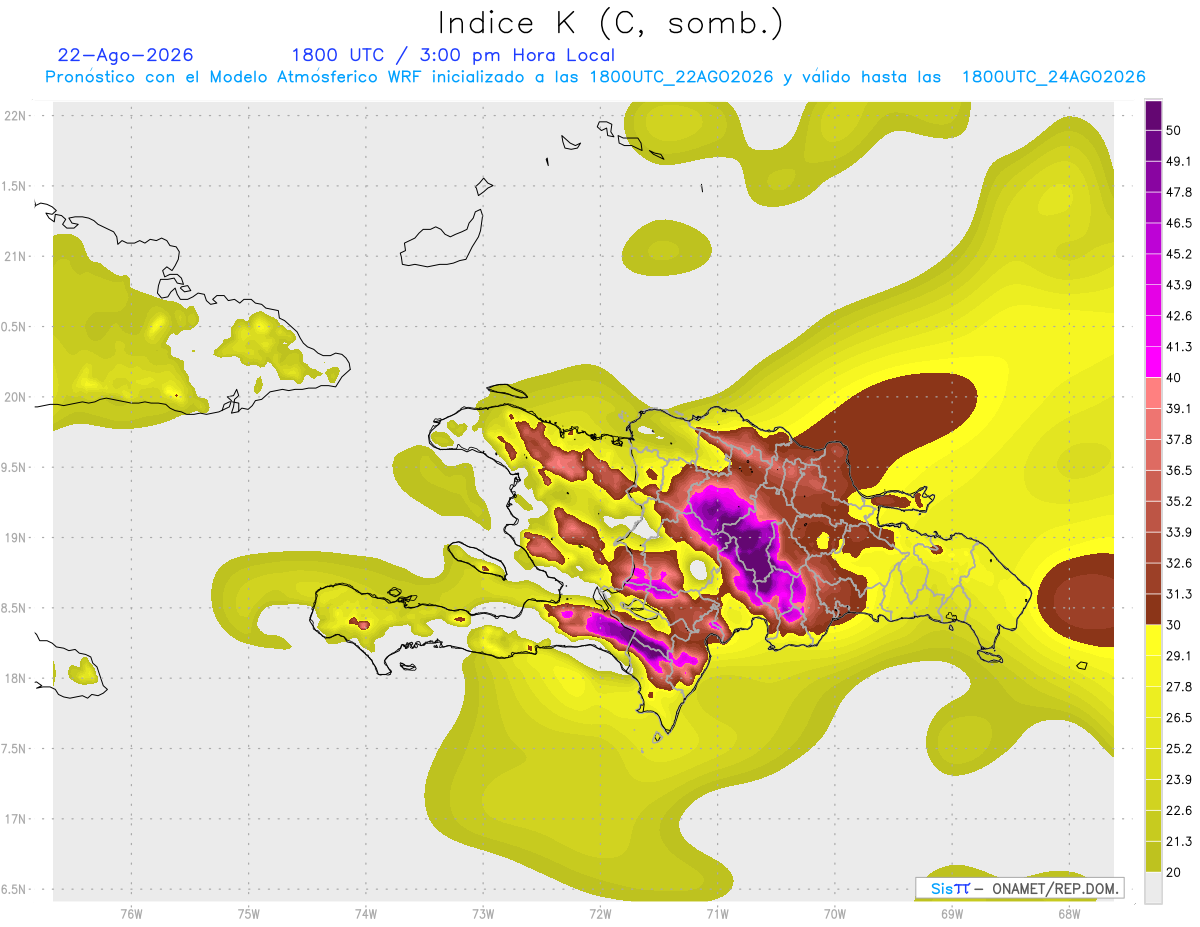This screenshot has width=1200, height=927.
Task: Click the '72W' longitude axis label
Action: coord(600,914)
